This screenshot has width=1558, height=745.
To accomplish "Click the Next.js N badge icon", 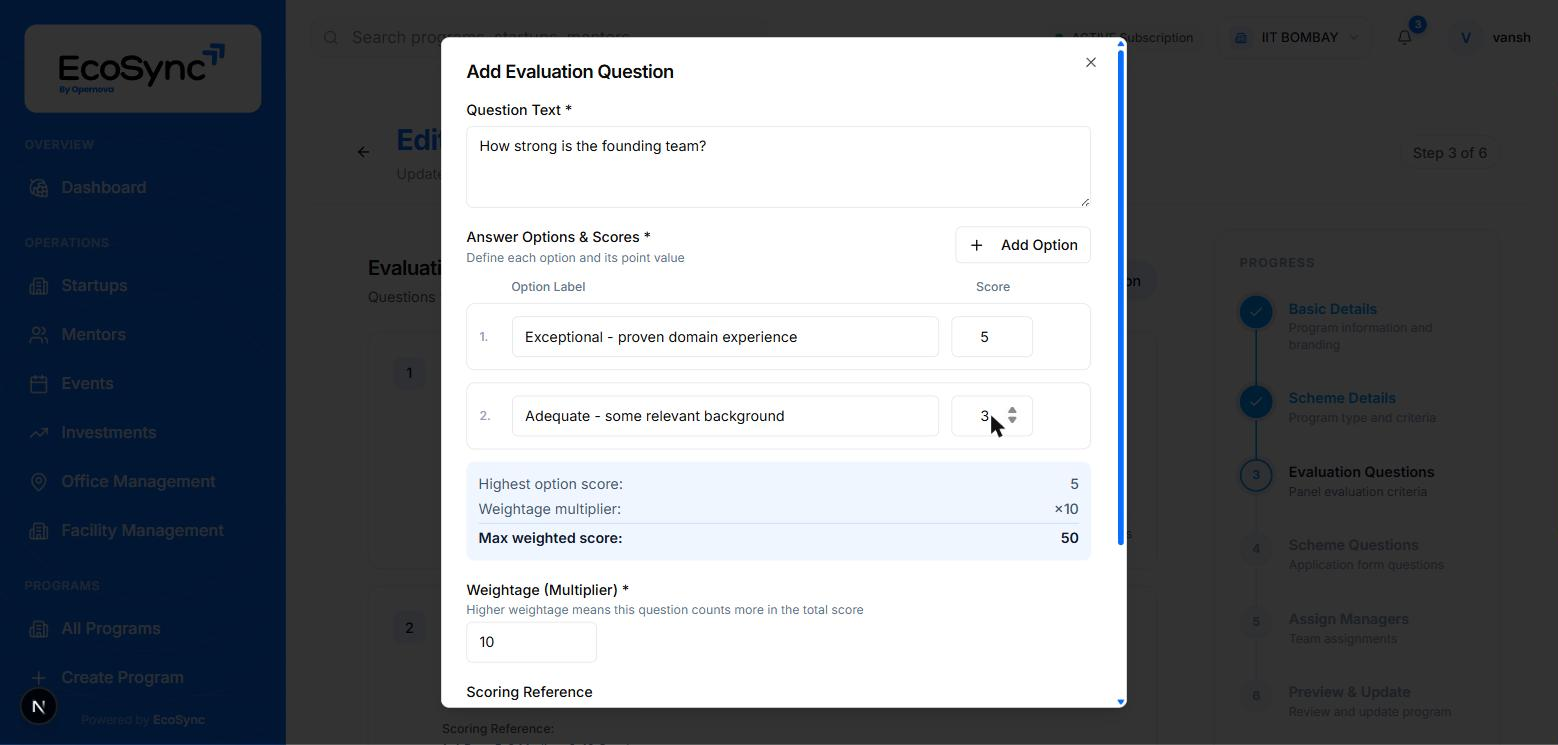I will (x=39, y=707).
